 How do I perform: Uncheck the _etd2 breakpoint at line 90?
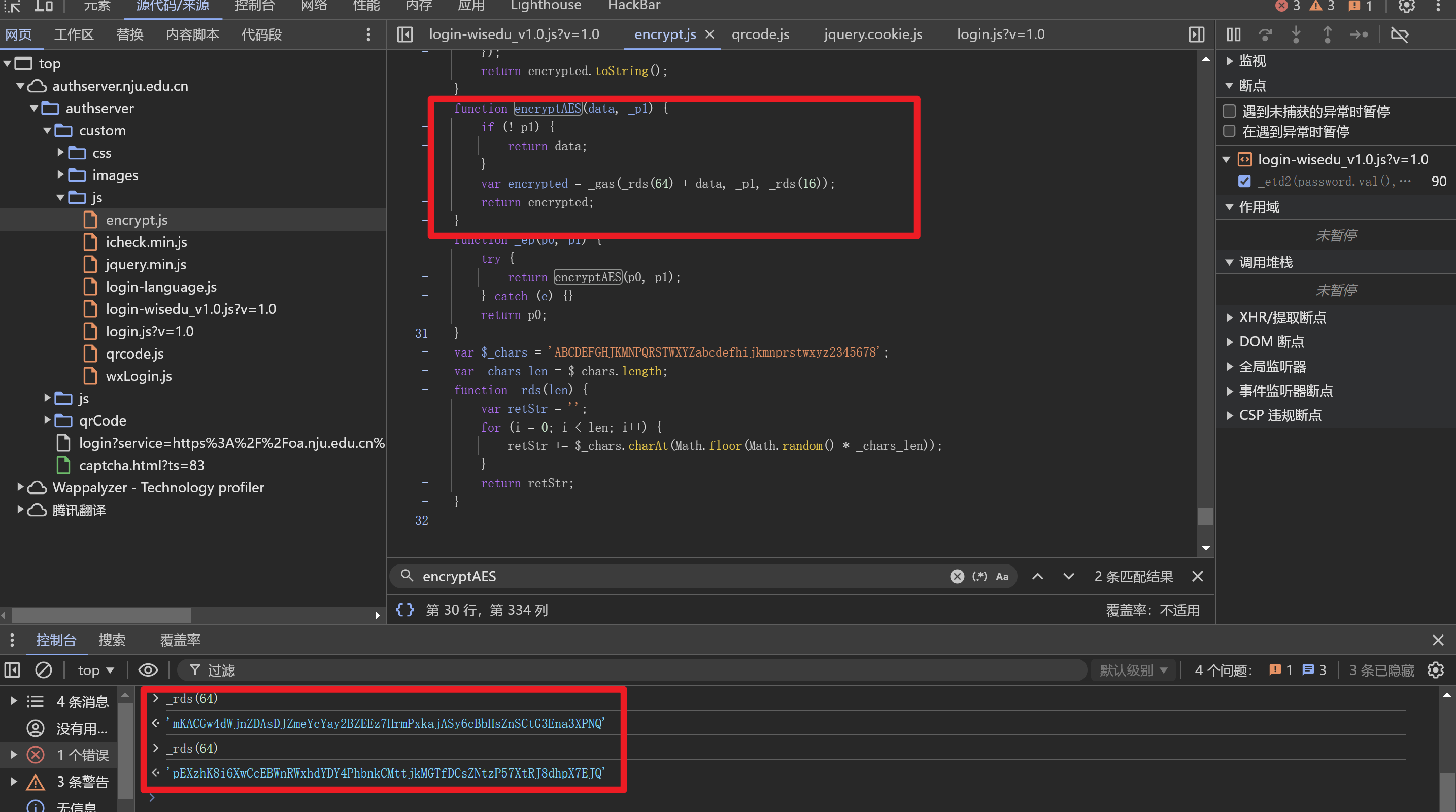click(x=1244, y=181)
